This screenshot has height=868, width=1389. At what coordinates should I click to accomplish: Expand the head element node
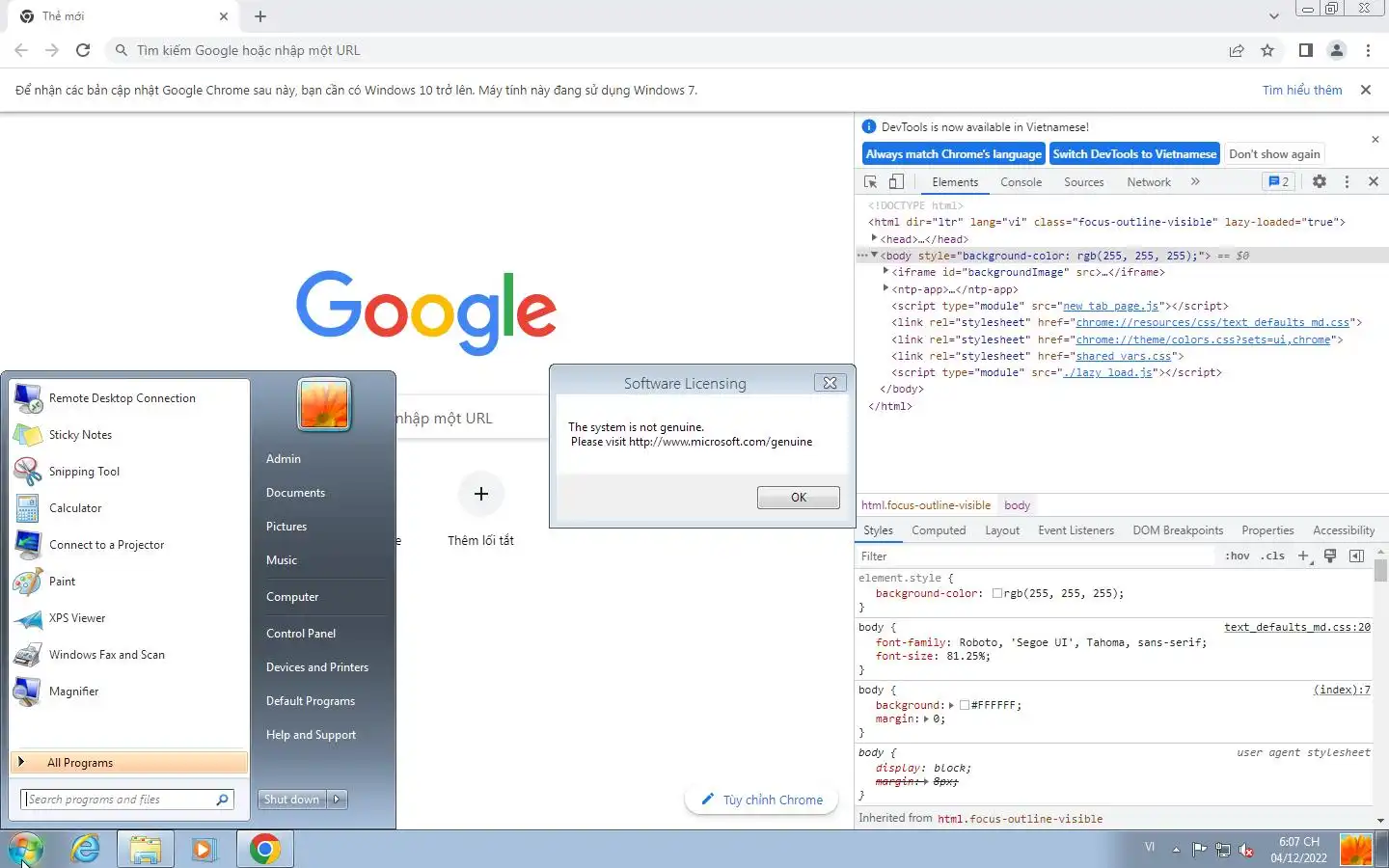coord(874,238)
